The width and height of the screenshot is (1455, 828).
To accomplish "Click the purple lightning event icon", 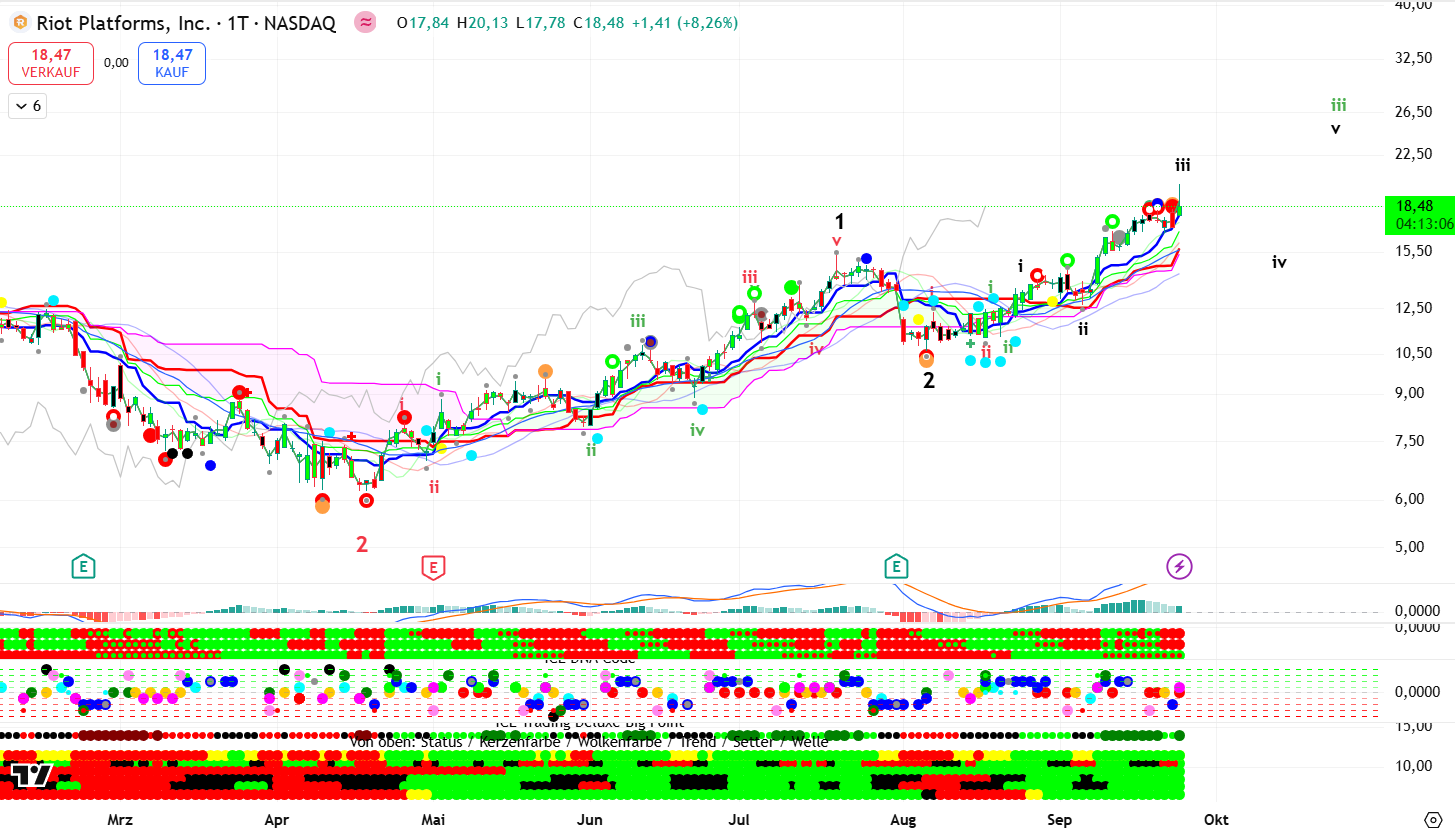I will [x=1179, y=567].
